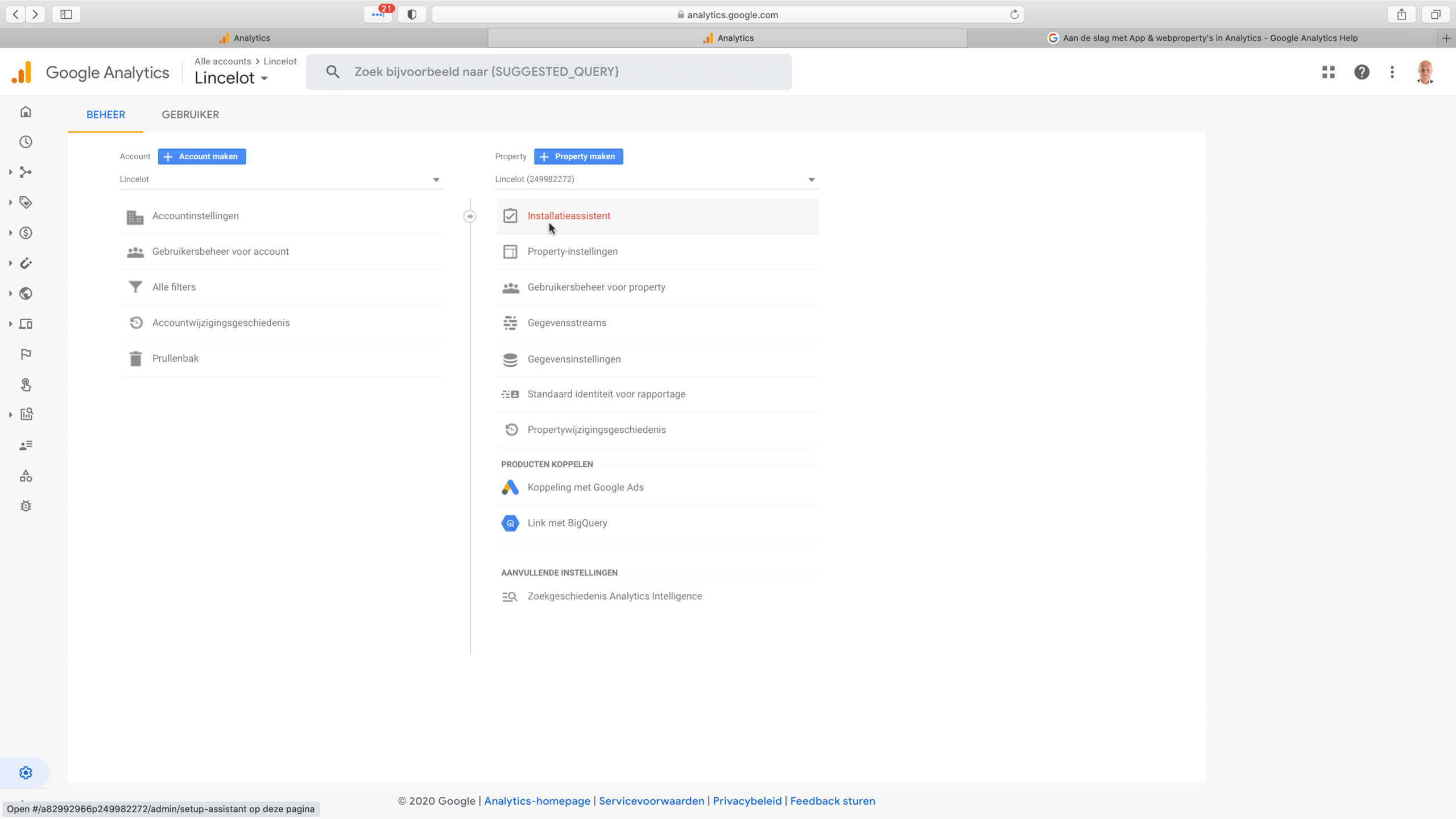
Task: Toggle Safari sidebar button
Action: (x=66, y=14)
